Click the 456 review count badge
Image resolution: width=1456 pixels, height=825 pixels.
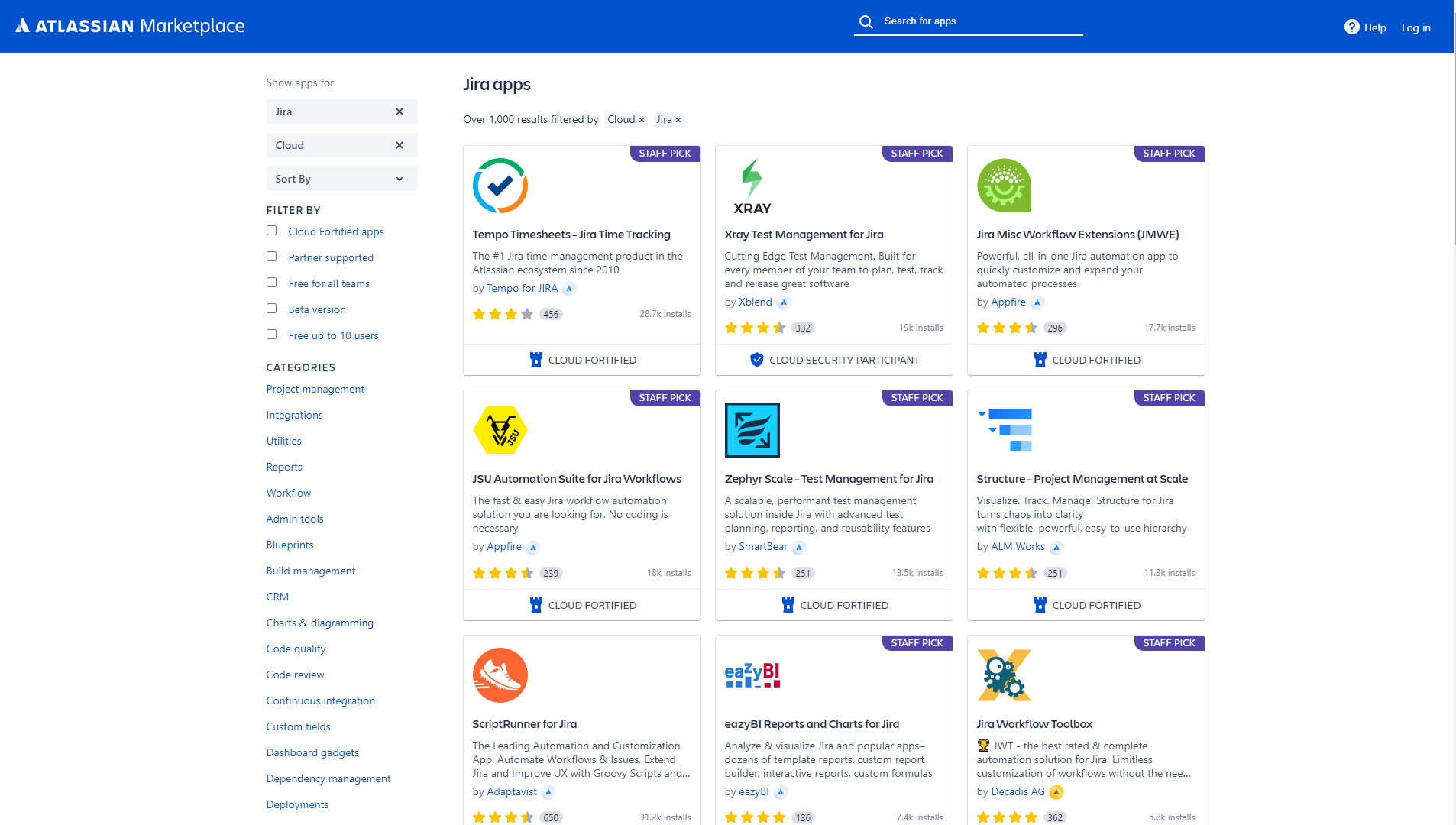pyautogui.click(x=551, y=314)
